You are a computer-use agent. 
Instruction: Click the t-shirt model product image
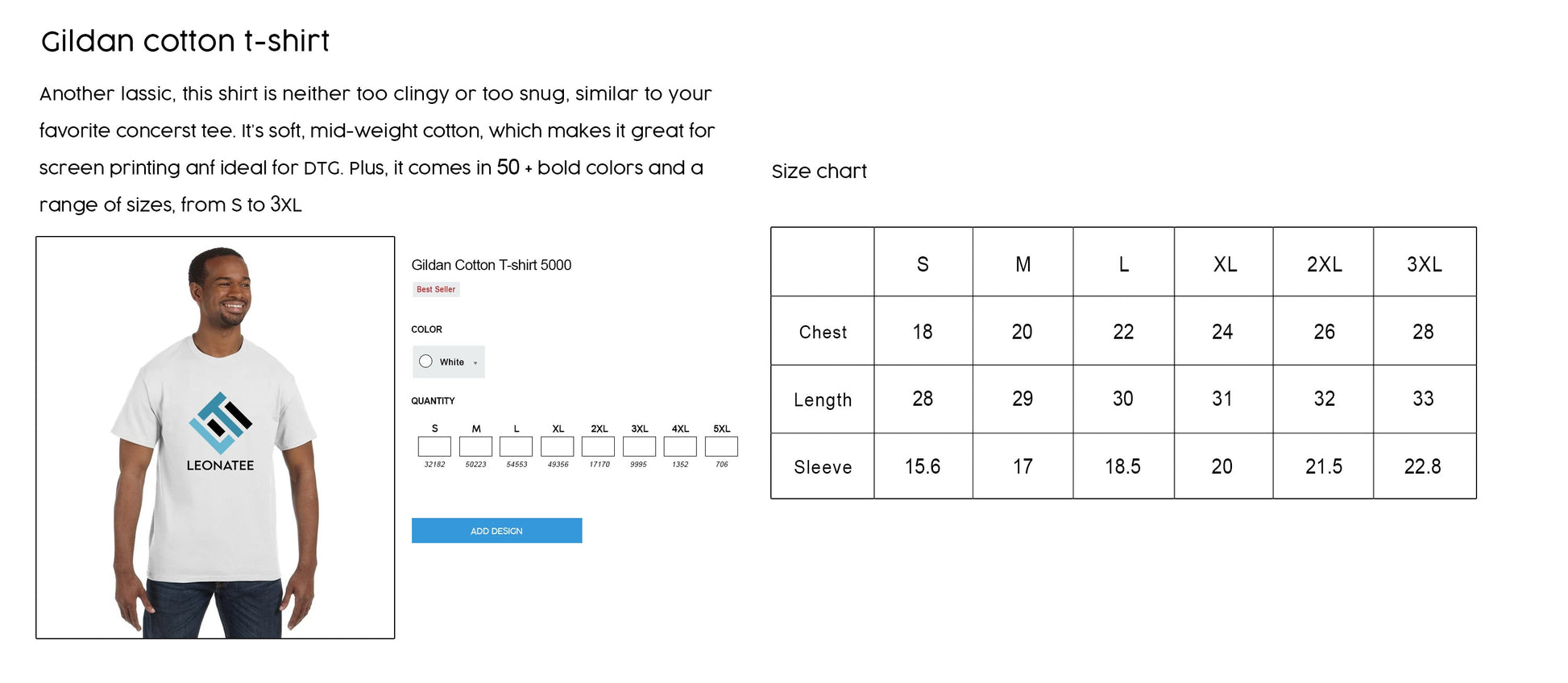pos(215,437)
